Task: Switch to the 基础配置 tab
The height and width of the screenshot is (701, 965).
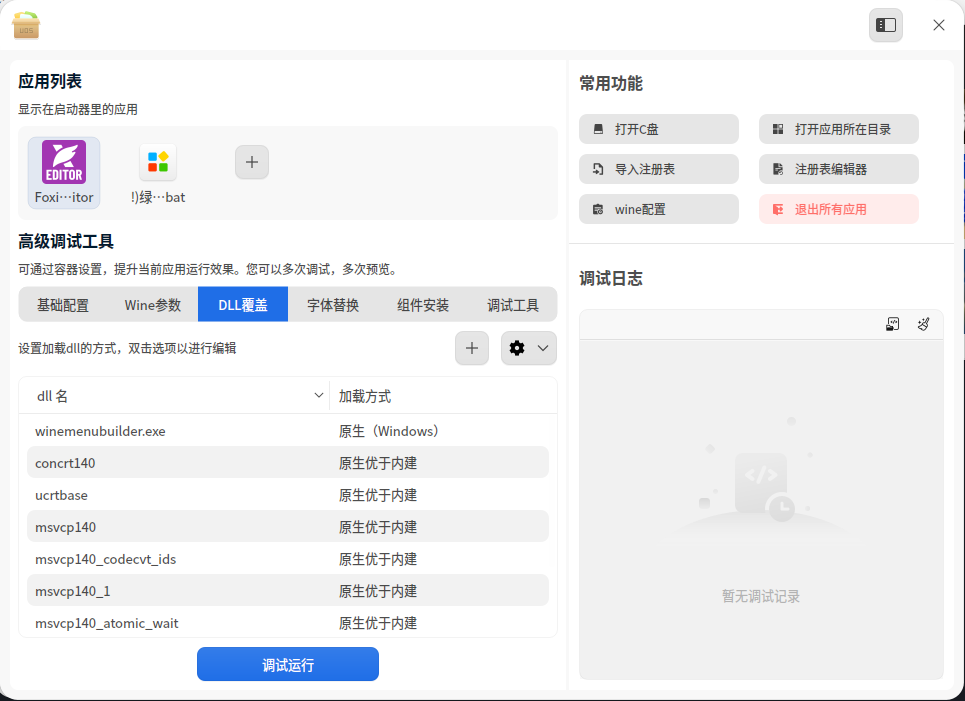Action: coord(63,305)
